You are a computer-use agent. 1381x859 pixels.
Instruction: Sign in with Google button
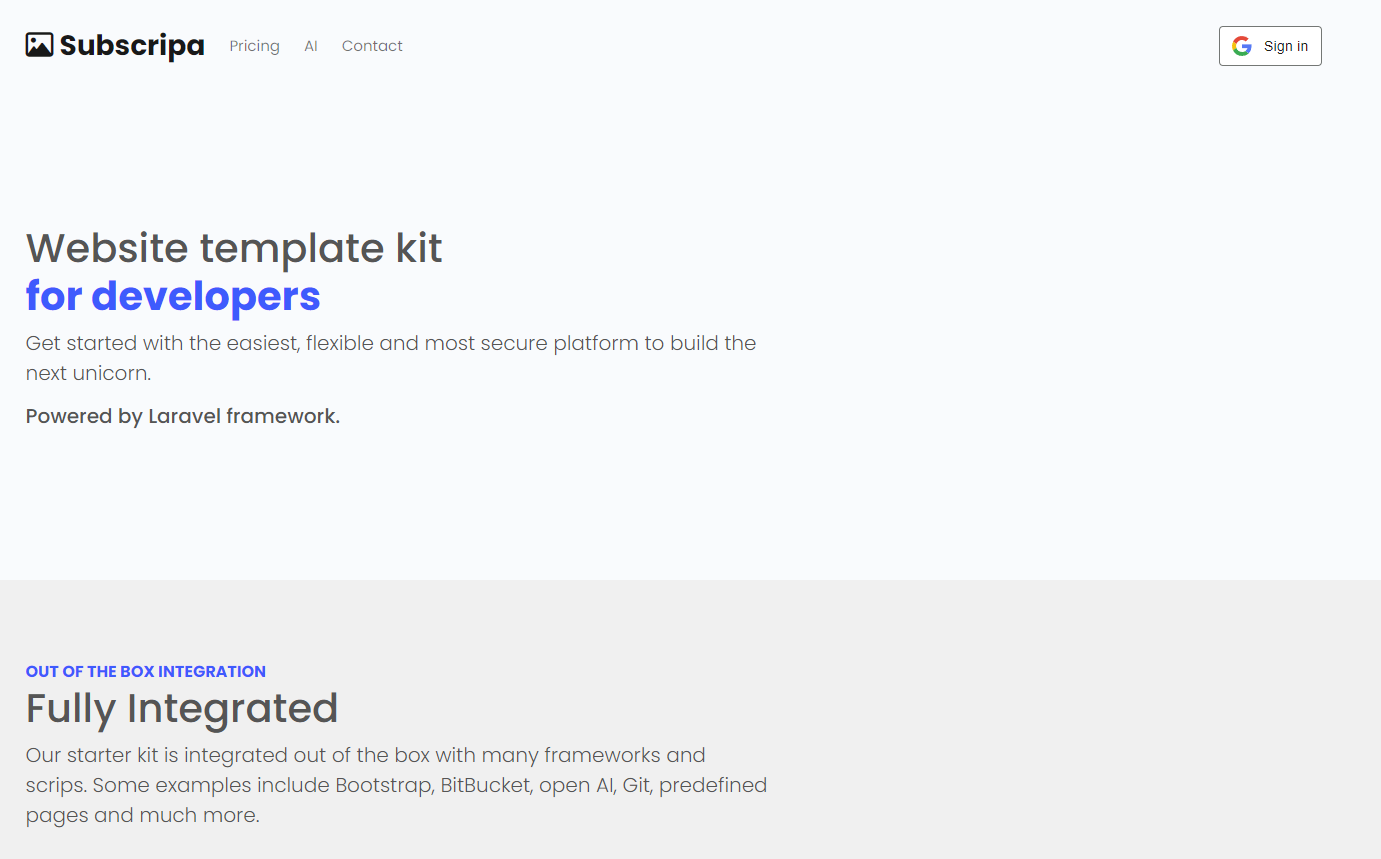1270,46
